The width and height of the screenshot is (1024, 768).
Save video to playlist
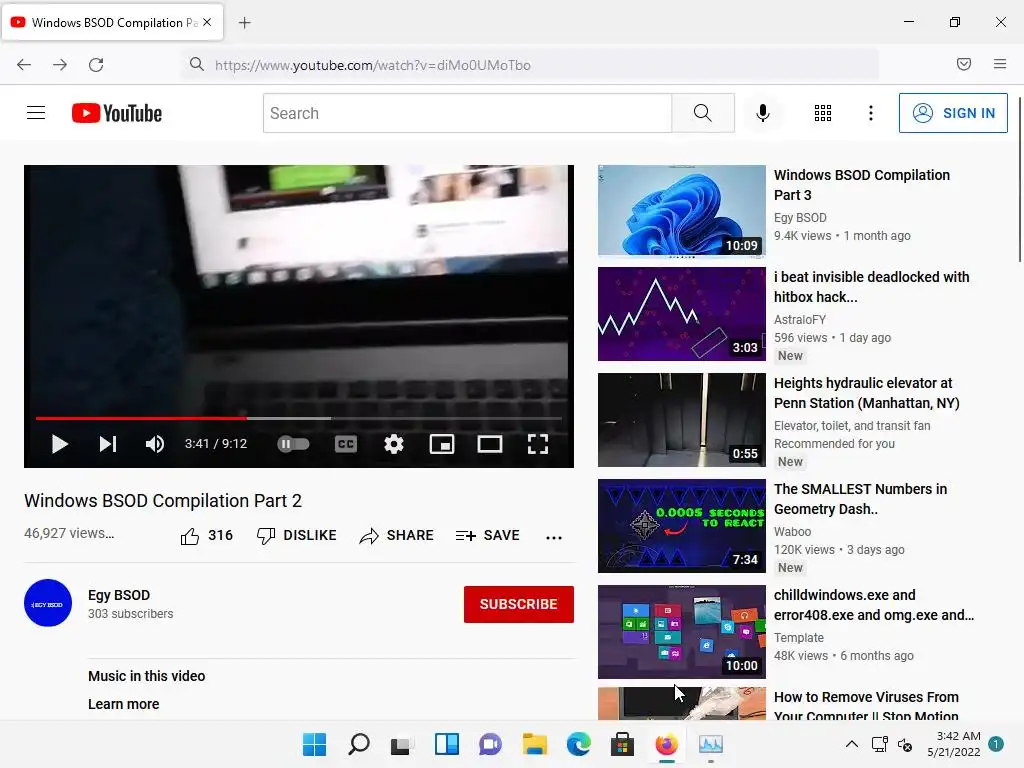[488, 536]
